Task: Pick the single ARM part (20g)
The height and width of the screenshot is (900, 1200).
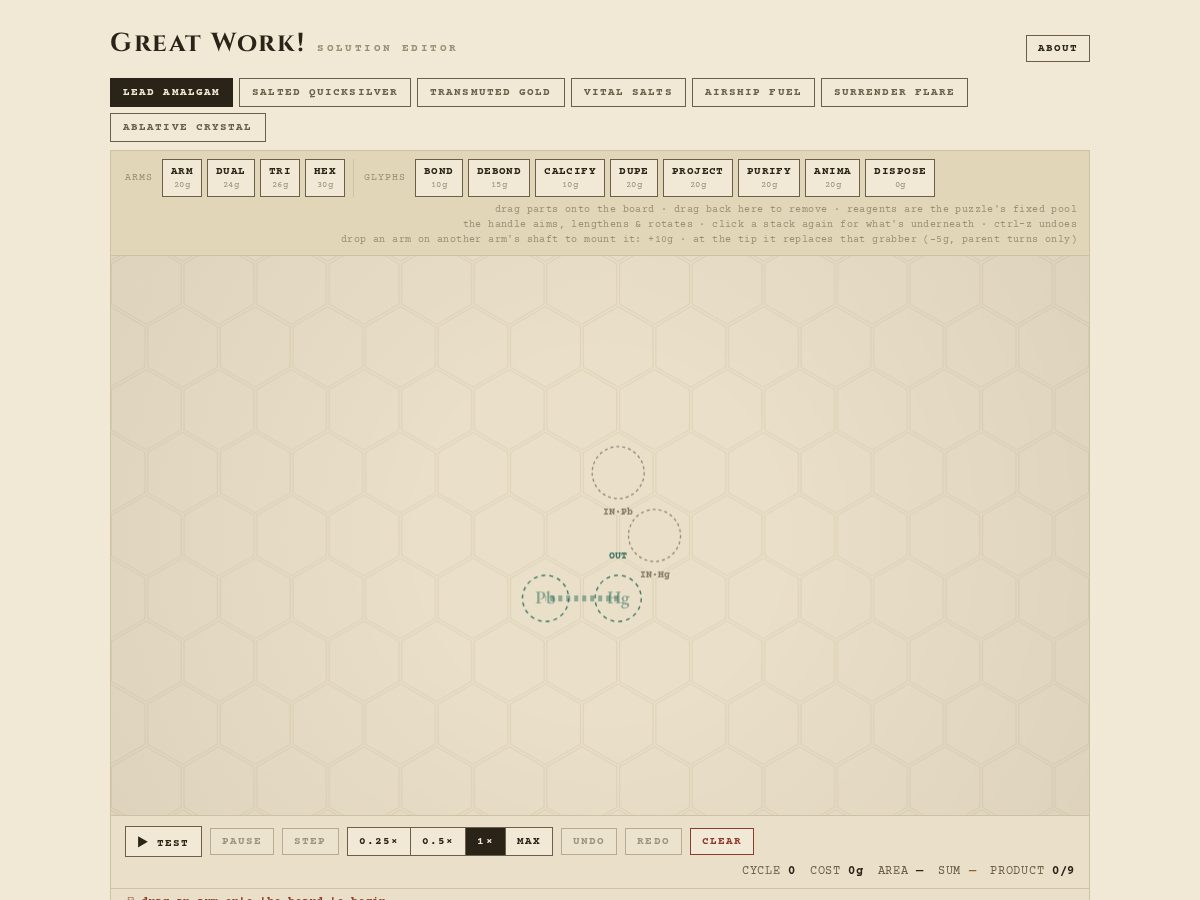Action: (182, 177)
